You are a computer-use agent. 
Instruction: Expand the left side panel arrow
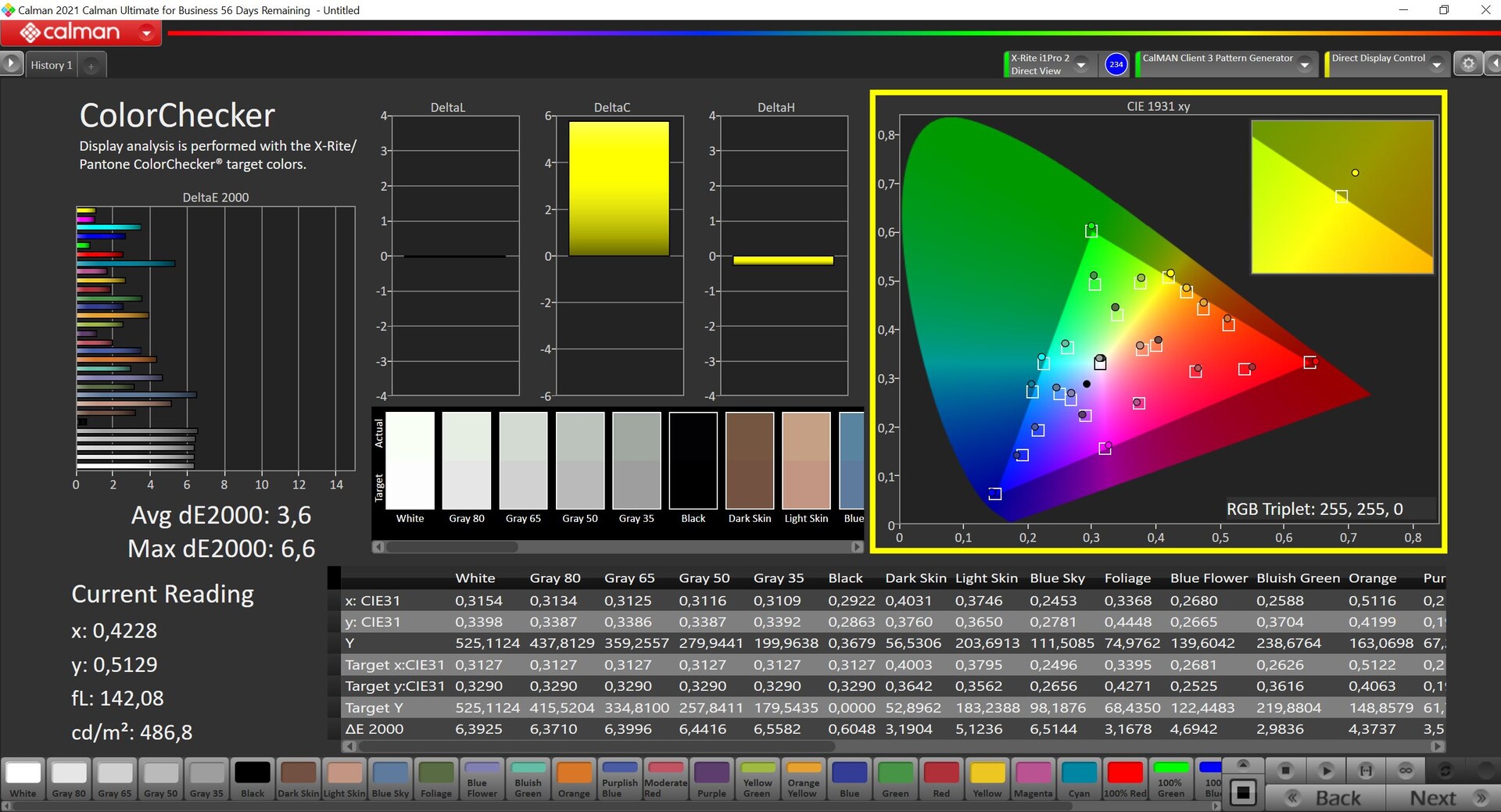[x=11, y=63]
